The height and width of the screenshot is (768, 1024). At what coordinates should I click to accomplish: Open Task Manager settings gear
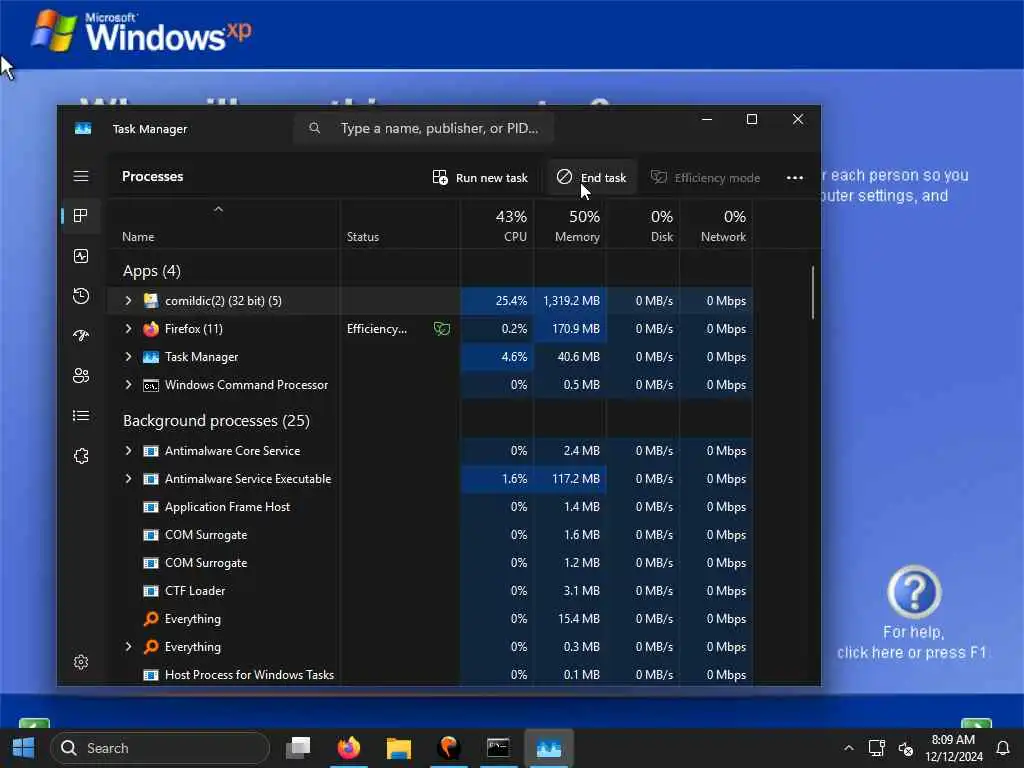coord(81,662)
